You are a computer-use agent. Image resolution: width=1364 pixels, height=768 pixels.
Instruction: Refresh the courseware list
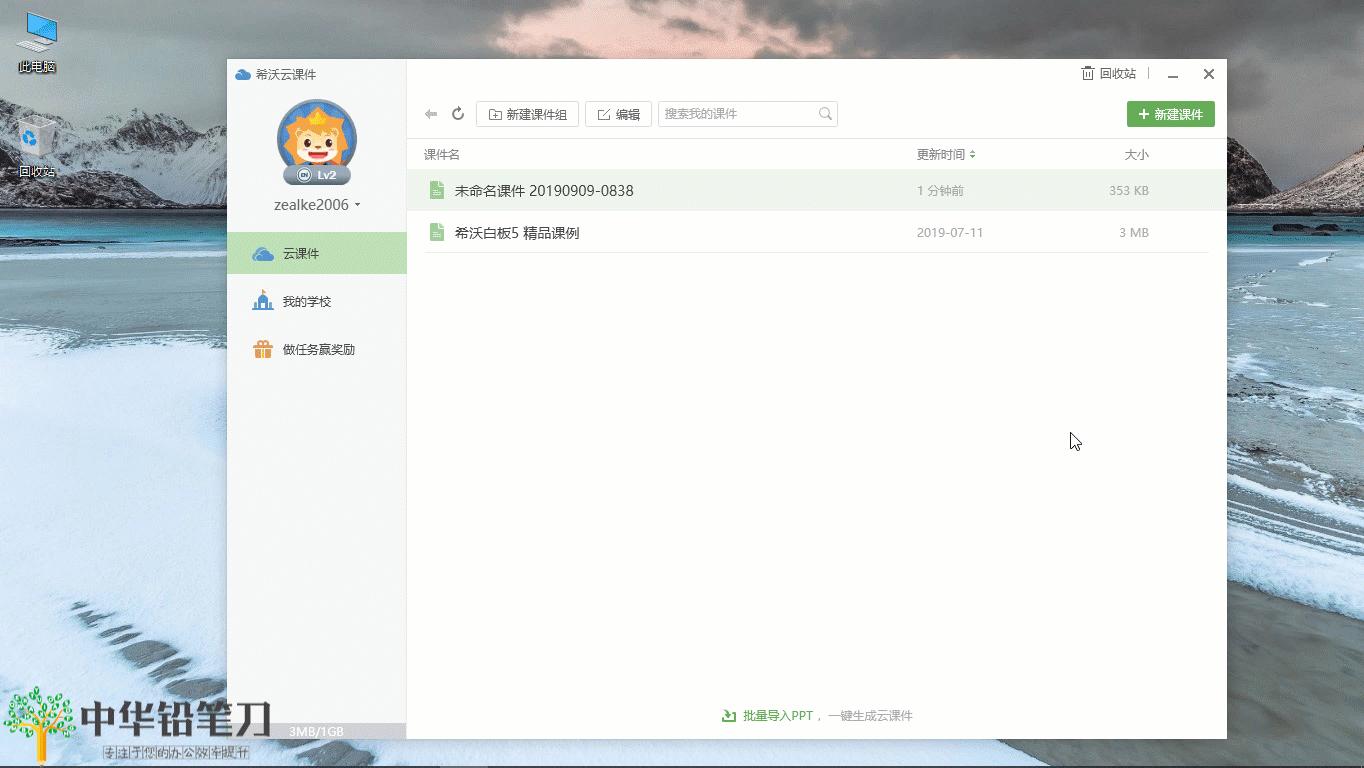tap(458, 113)
